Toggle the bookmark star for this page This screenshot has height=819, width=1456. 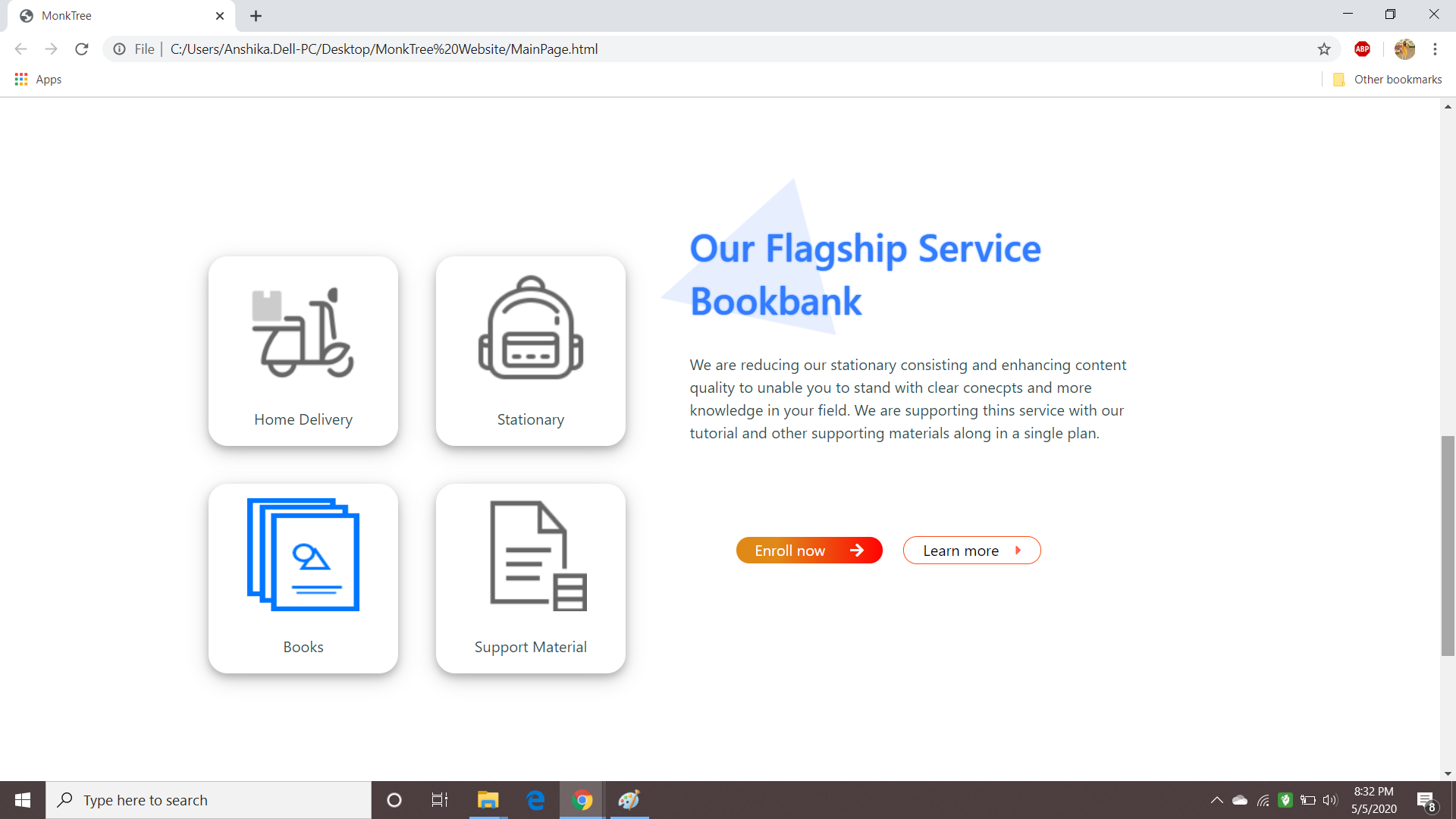click(1324, 49)
